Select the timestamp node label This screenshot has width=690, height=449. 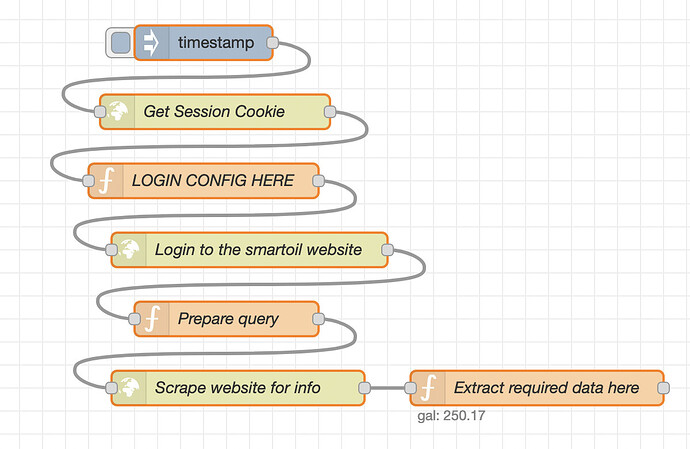click(x=211, y=43)
